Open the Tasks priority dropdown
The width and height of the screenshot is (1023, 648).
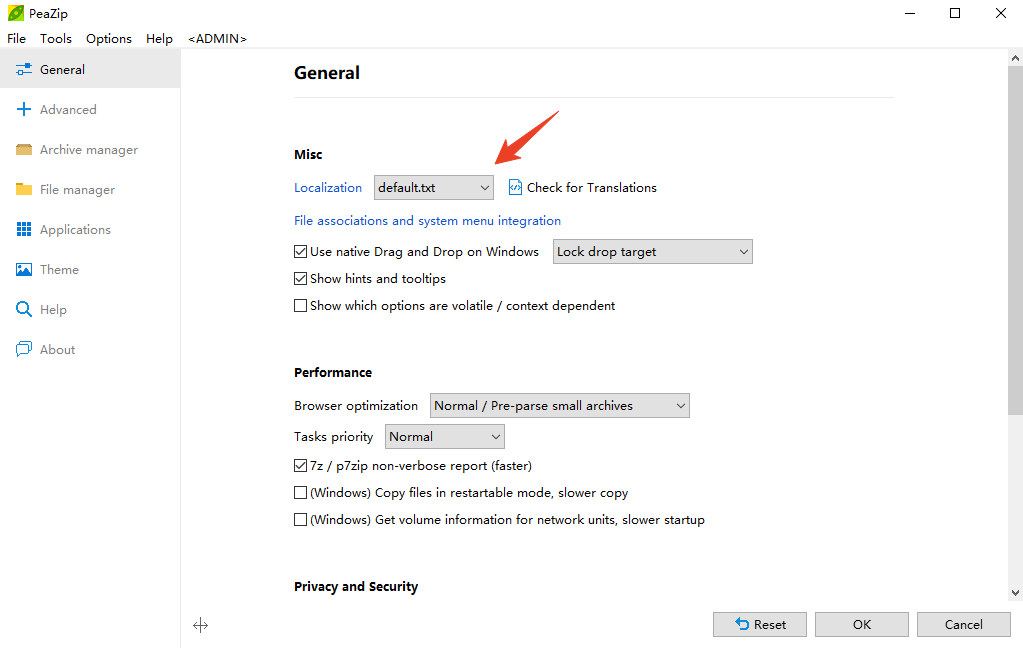click(445, 437)
